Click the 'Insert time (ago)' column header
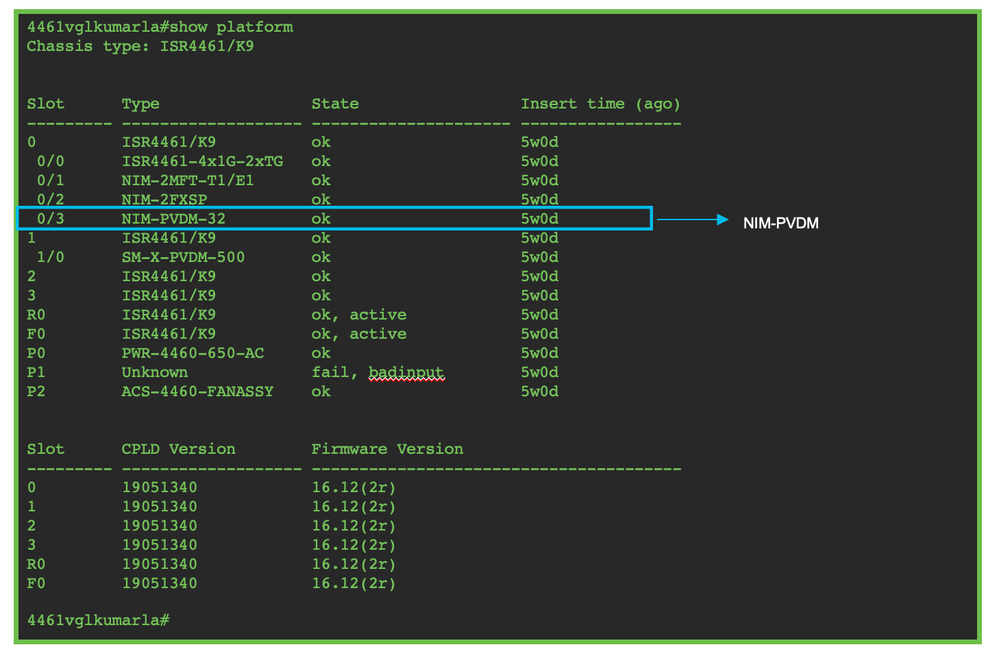 point(601,105)
